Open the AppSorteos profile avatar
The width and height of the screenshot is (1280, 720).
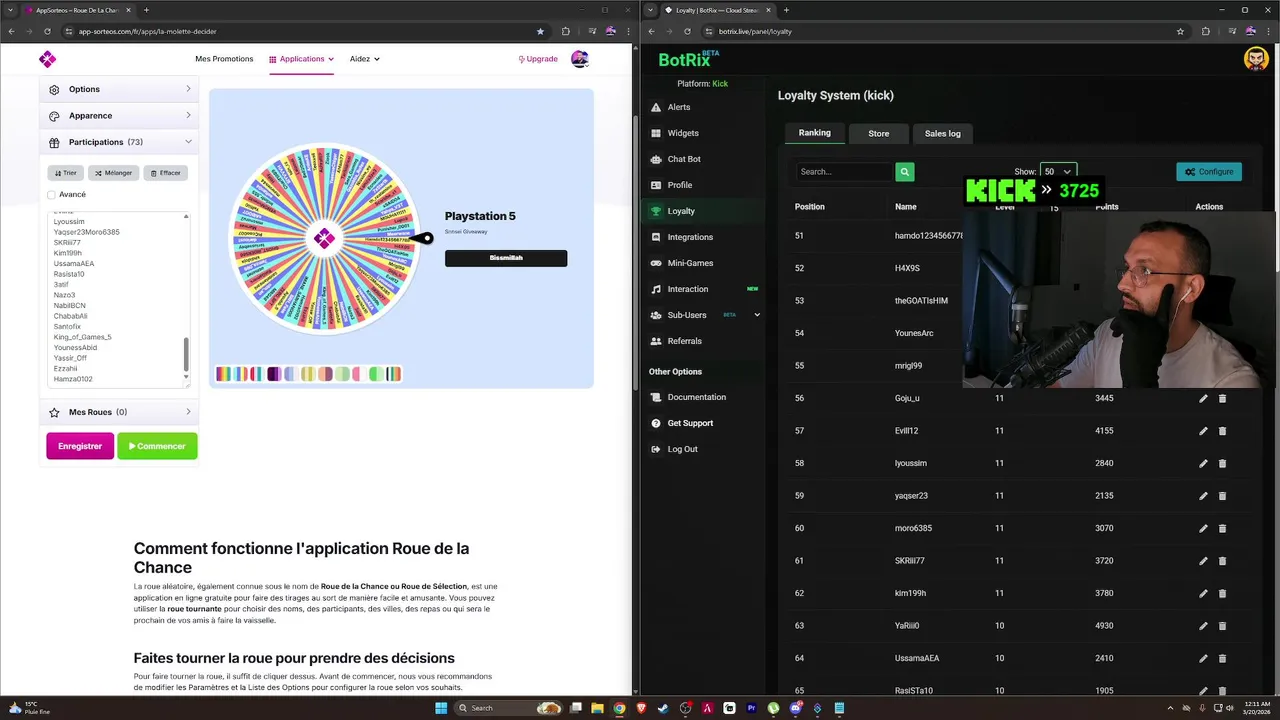click(579, 59)
